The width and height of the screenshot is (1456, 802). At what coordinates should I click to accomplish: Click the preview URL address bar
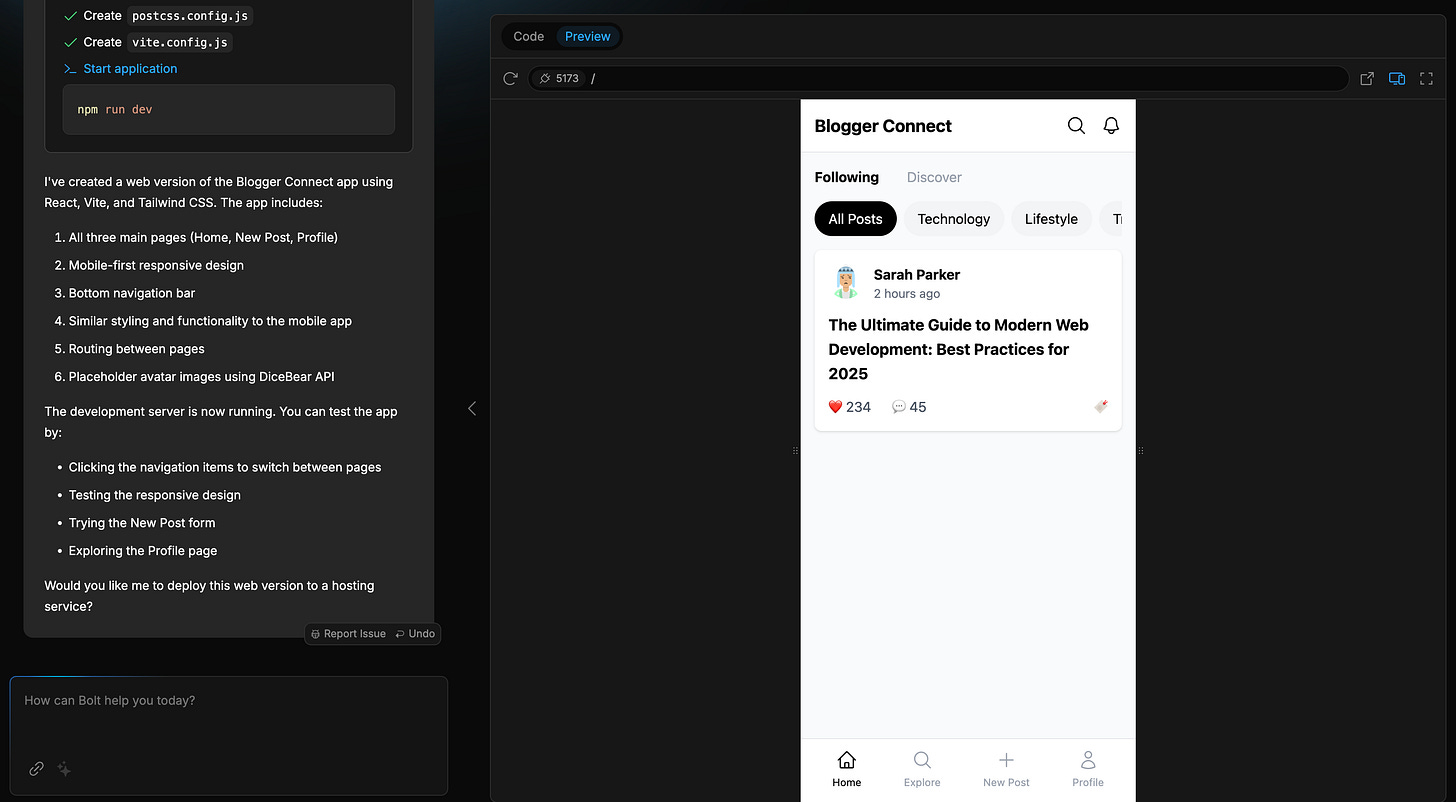coord(938,78)
